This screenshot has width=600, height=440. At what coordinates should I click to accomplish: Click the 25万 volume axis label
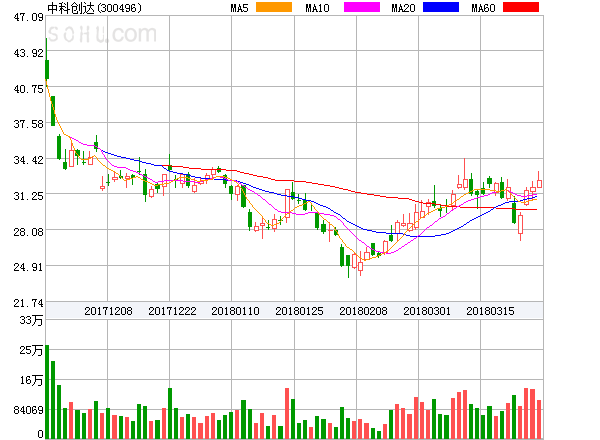31,350
